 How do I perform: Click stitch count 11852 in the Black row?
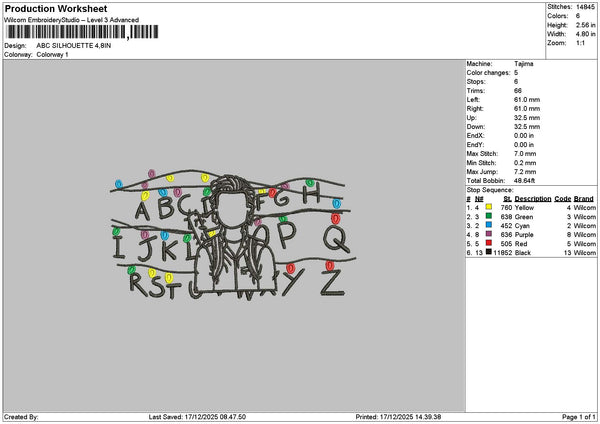[502, 253]
